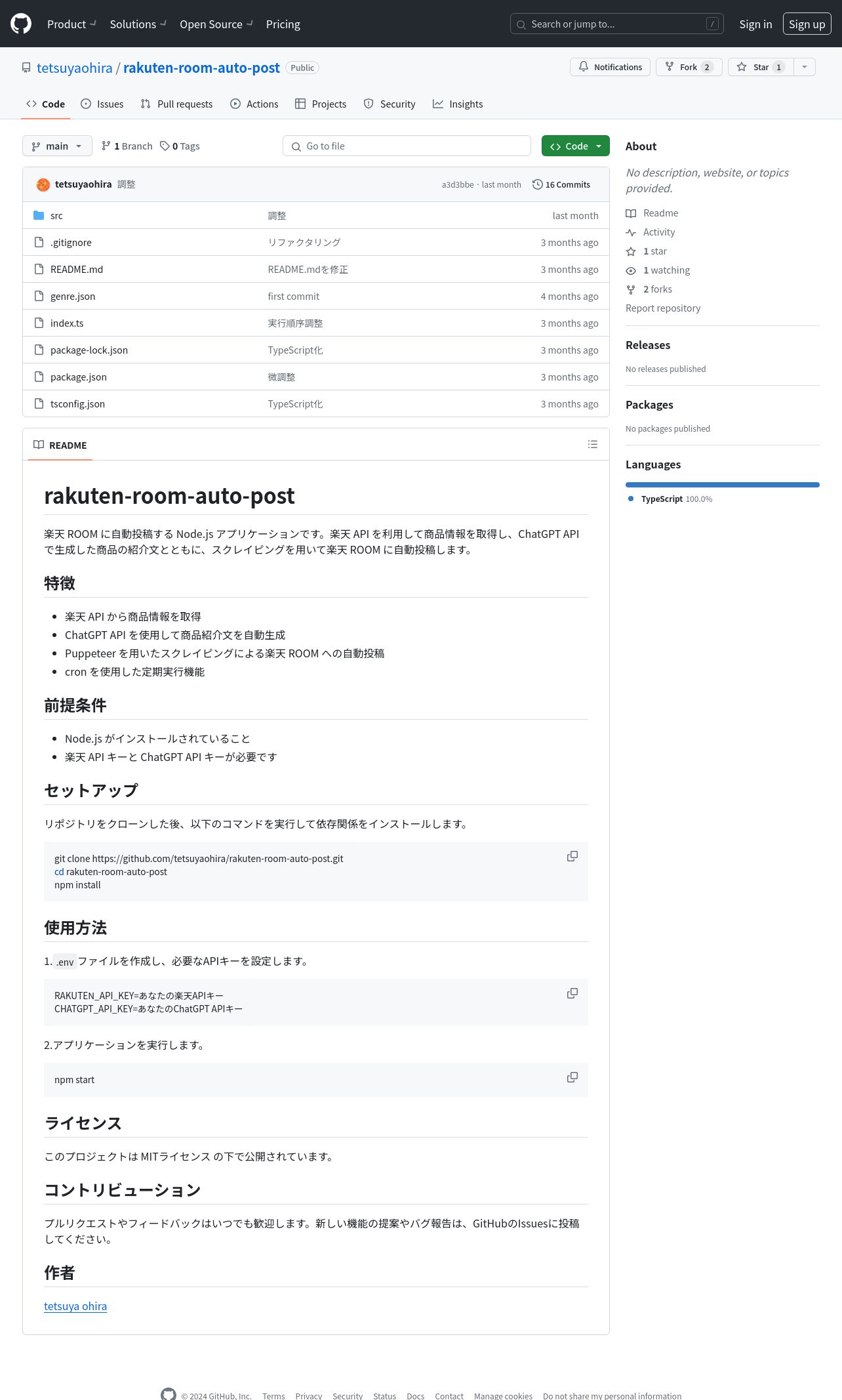Image resolution: width=842 pixels, height=1400 pixels.
Task: Open tetsuyaohira owner profile link
Action: click(x=75, y=68)
